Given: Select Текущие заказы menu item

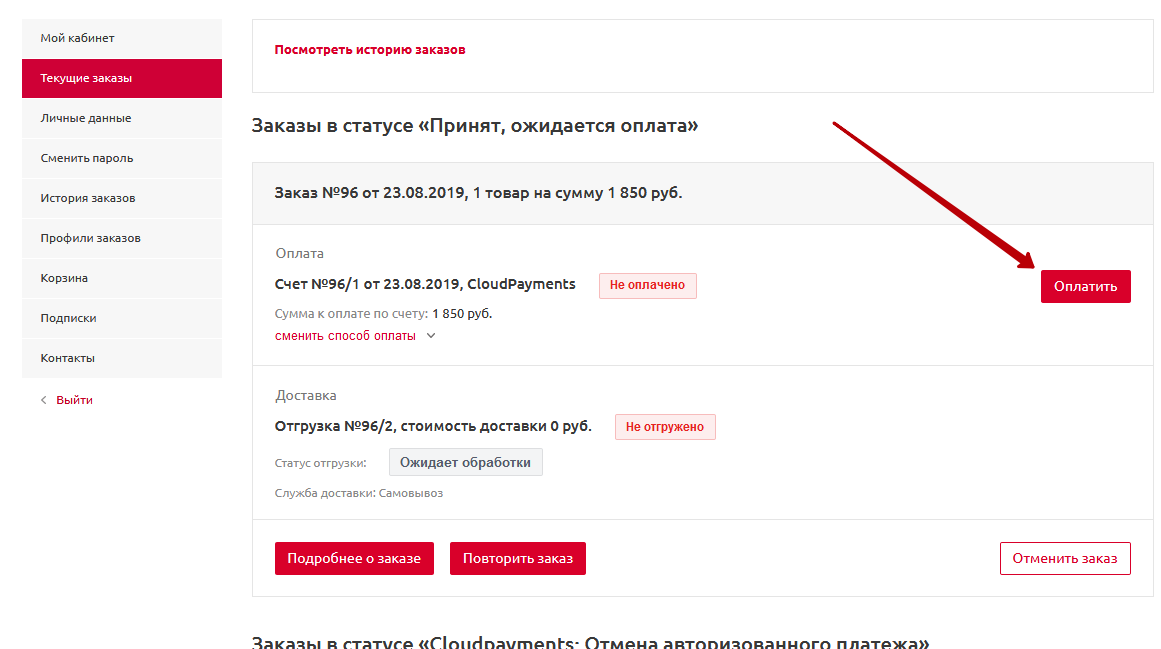Looking at the screenshot, I should 121,78.
